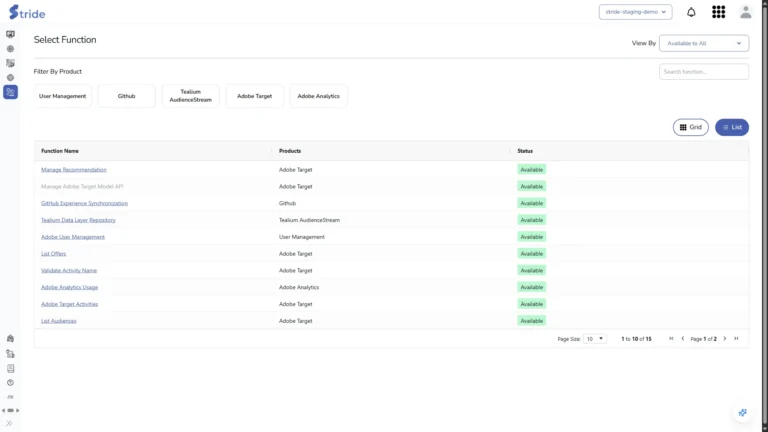Filter by Adobe Target product

pos(255,96)
